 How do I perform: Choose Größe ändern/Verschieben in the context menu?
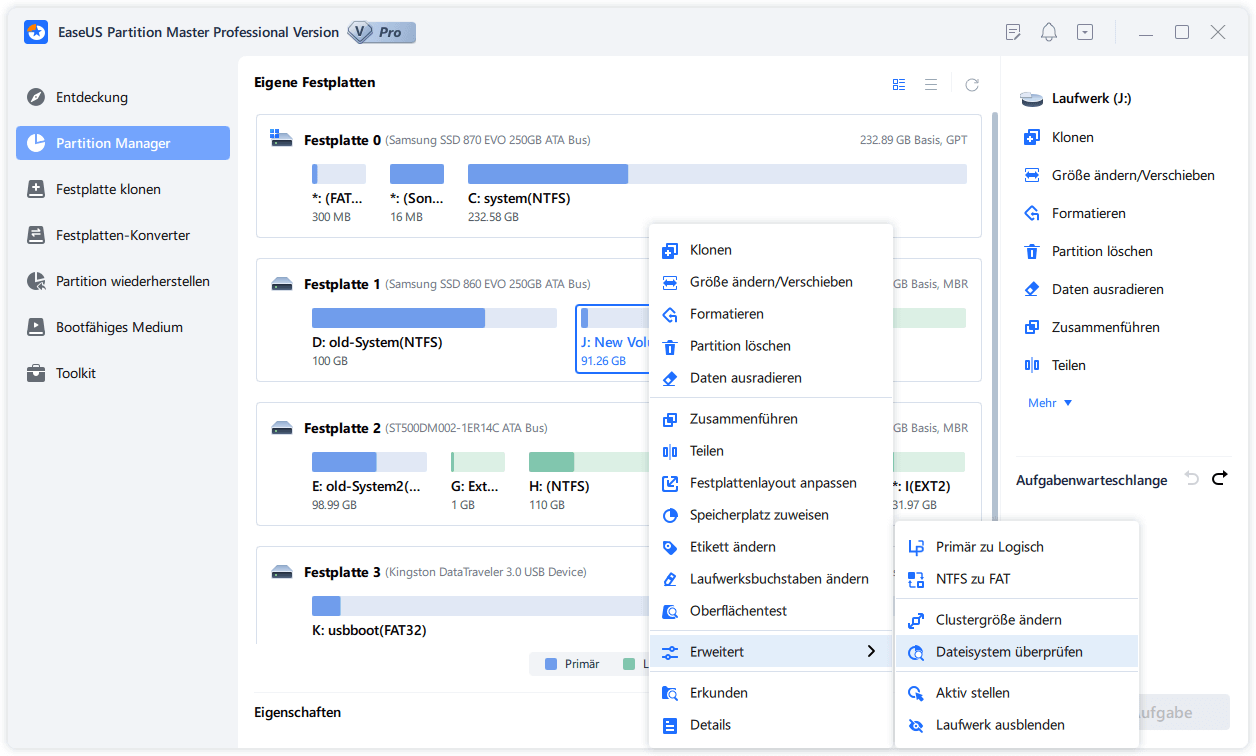coord(771,282)
